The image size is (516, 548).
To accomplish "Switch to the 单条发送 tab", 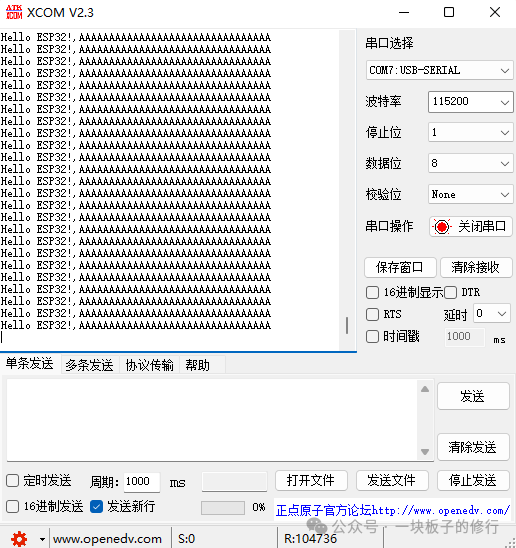I will tap(30, 363).
